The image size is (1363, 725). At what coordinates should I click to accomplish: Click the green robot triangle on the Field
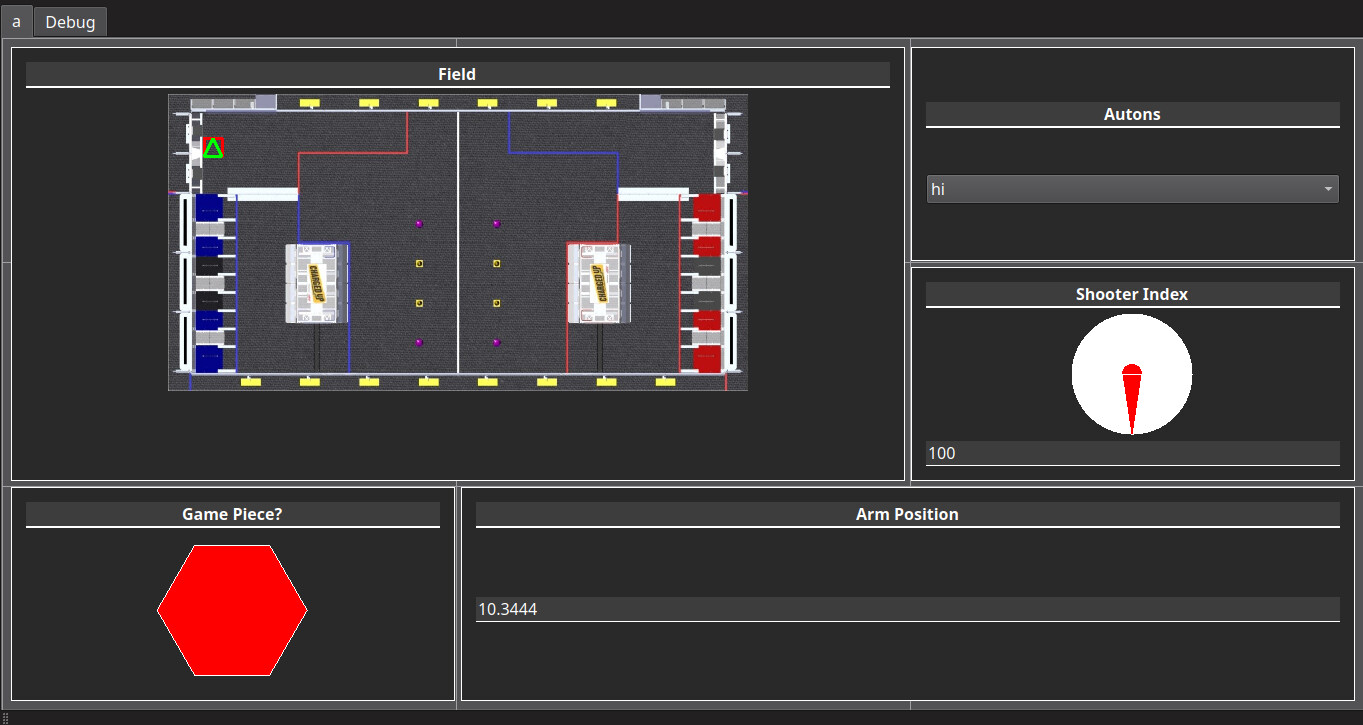pyautogui.click(x=212, y=149)
